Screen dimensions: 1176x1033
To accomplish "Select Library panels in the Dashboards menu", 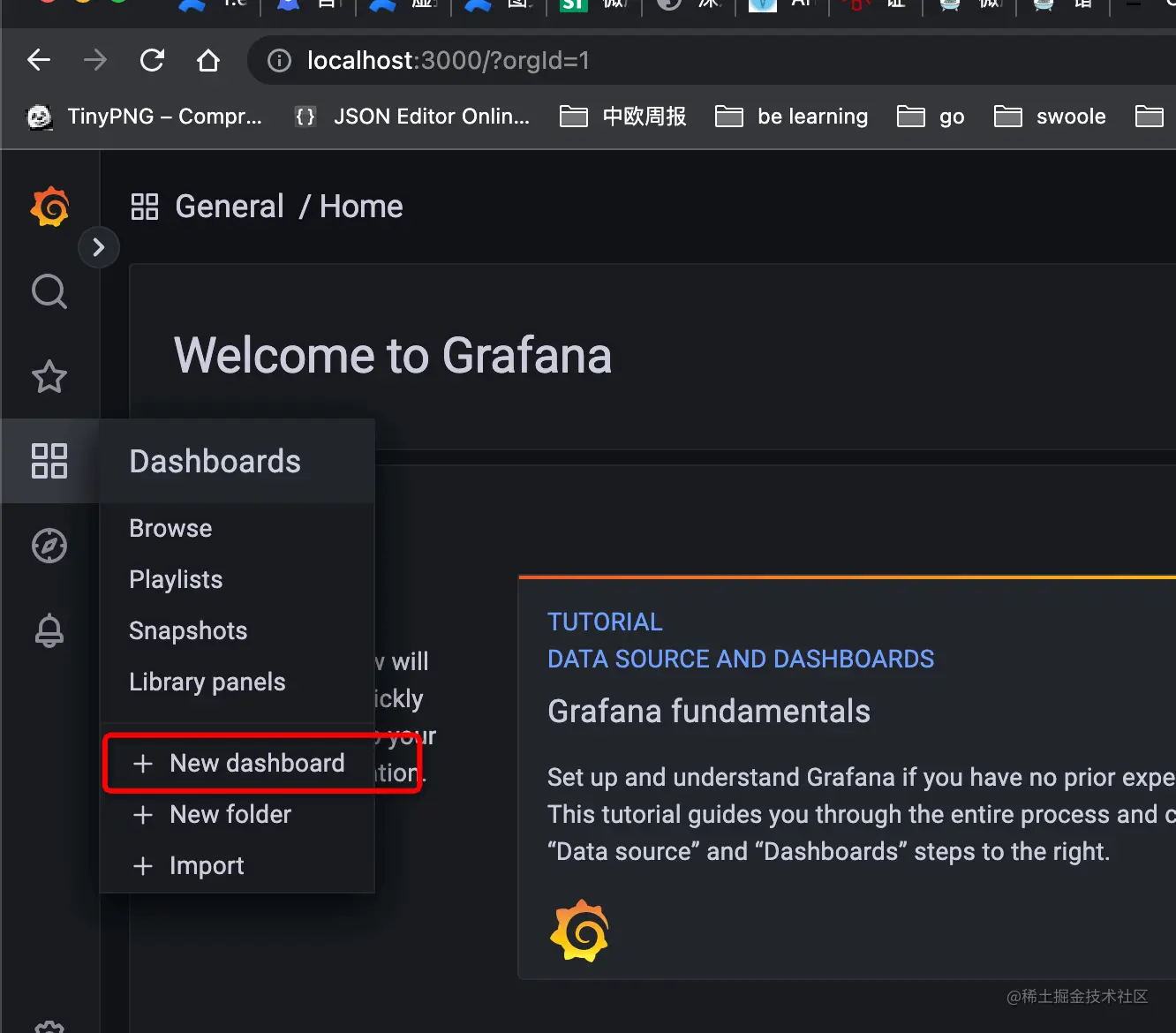I will coord(207,682).
